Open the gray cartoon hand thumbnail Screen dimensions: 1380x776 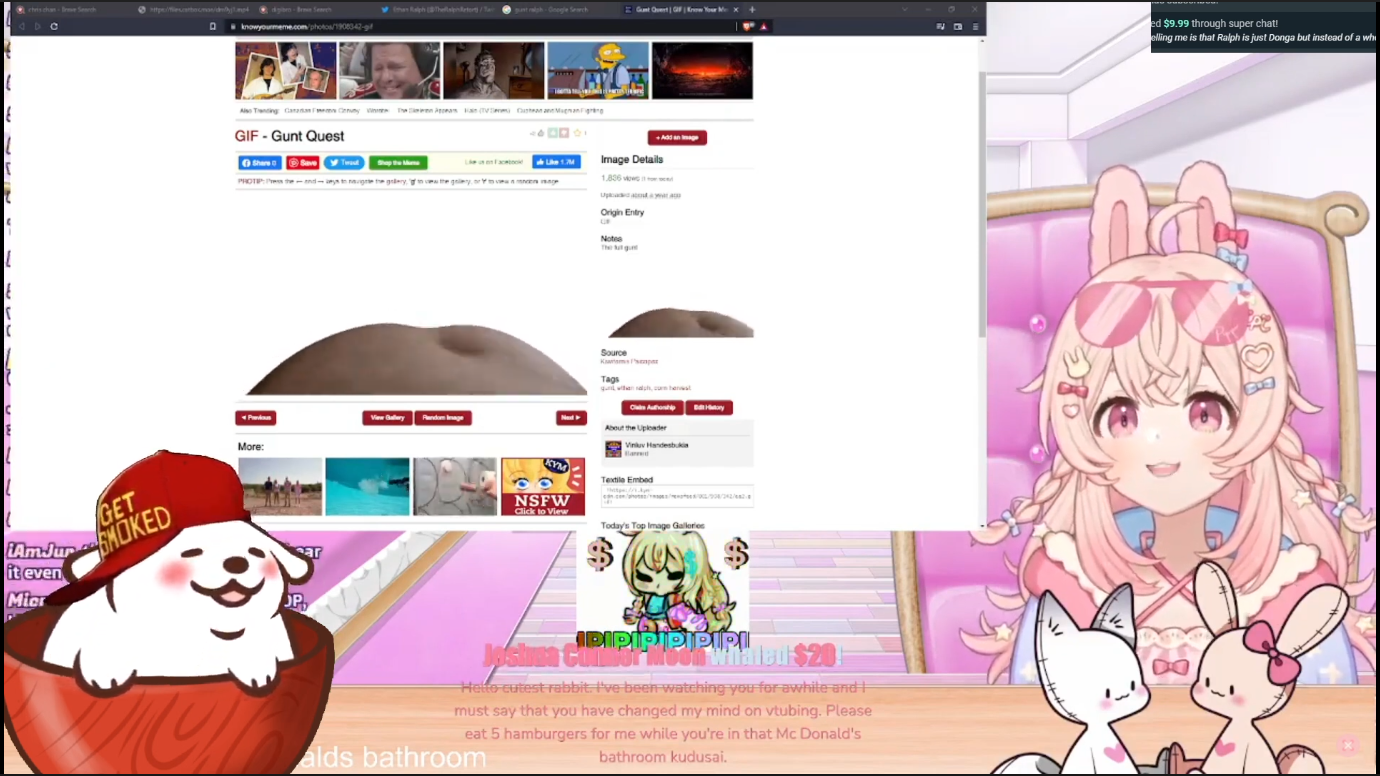455,487
